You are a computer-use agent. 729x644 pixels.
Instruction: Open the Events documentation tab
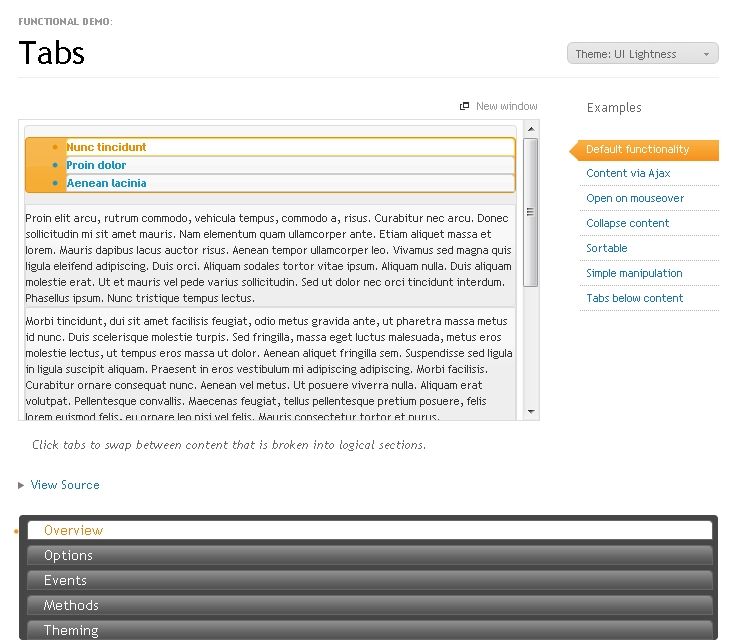click(x=65, y=581)
